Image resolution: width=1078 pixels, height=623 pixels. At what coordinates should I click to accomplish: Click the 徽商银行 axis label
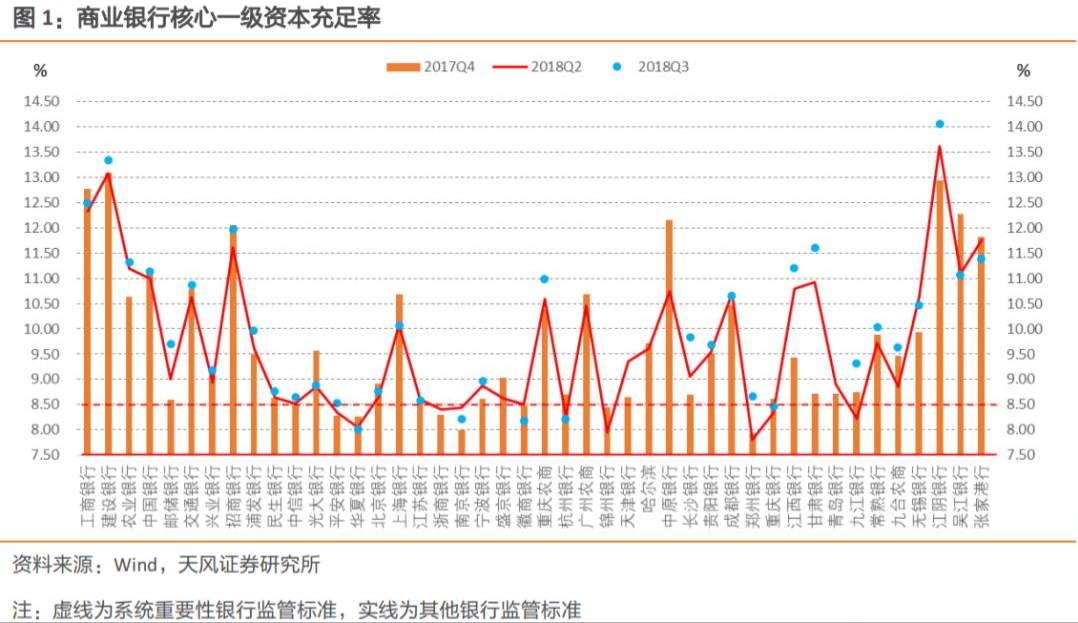(525, 496)
